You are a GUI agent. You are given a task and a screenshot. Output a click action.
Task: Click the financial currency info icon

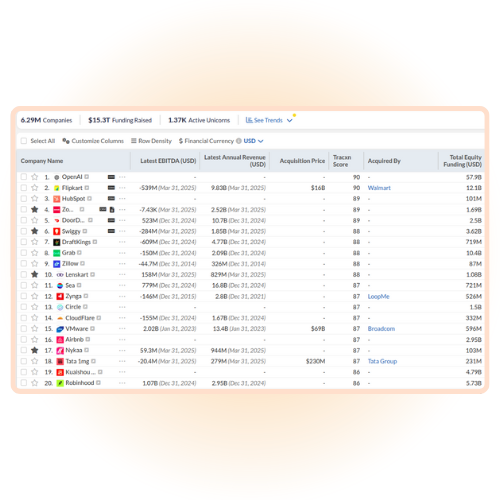tap(239, 141)
